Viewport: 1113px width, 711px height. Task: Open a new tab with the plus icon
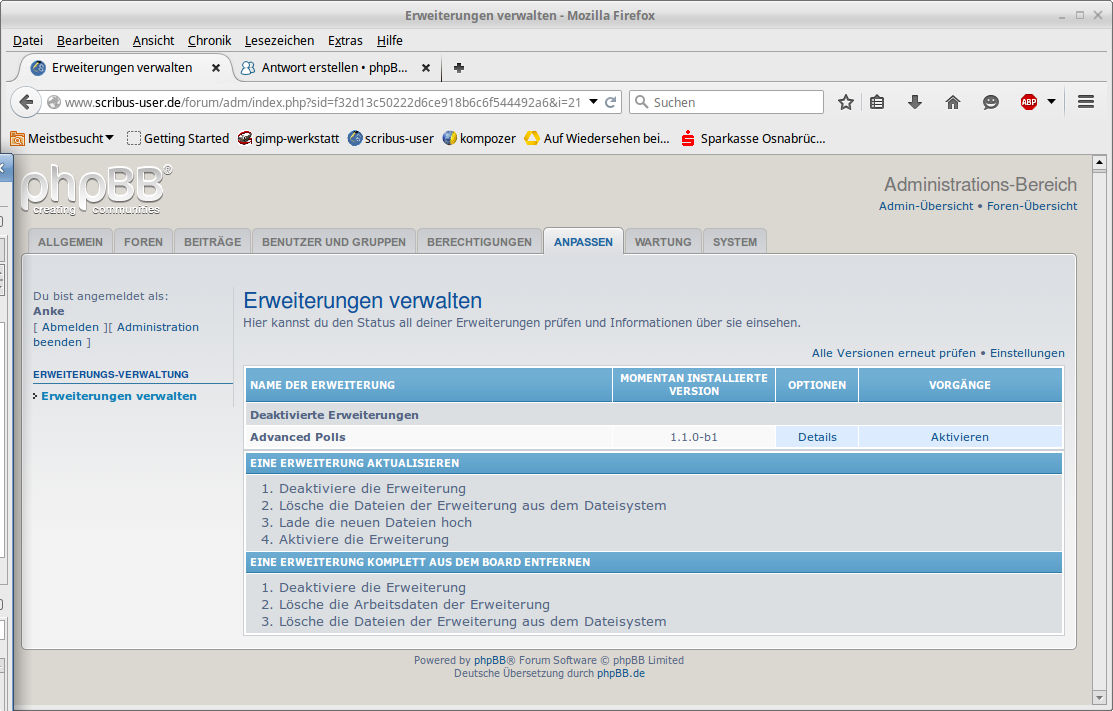tap(459, 68)
